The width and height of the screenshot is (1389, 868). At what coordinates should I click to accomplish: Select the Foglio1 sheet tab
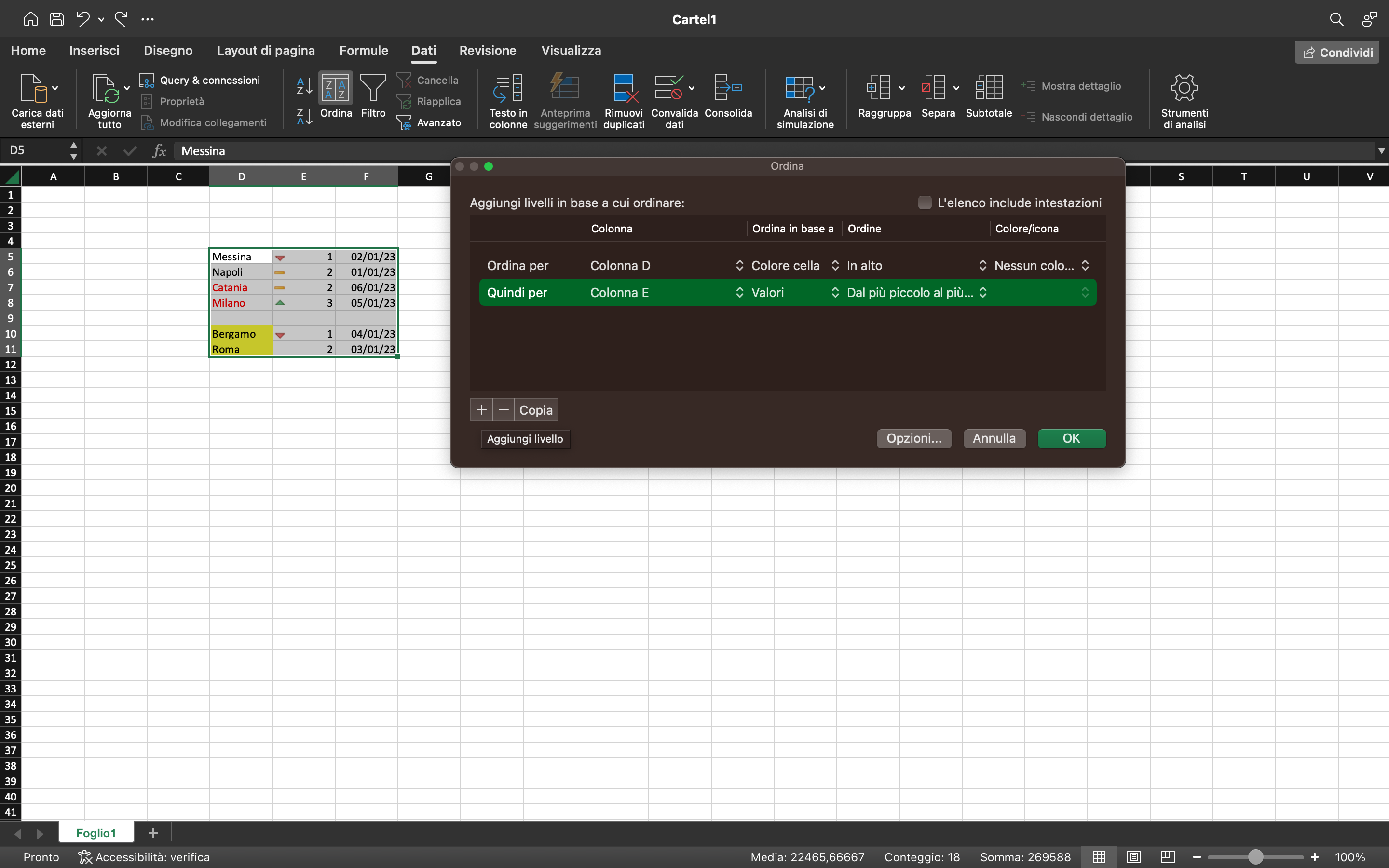pyautogui.click(x=96, y=832)
